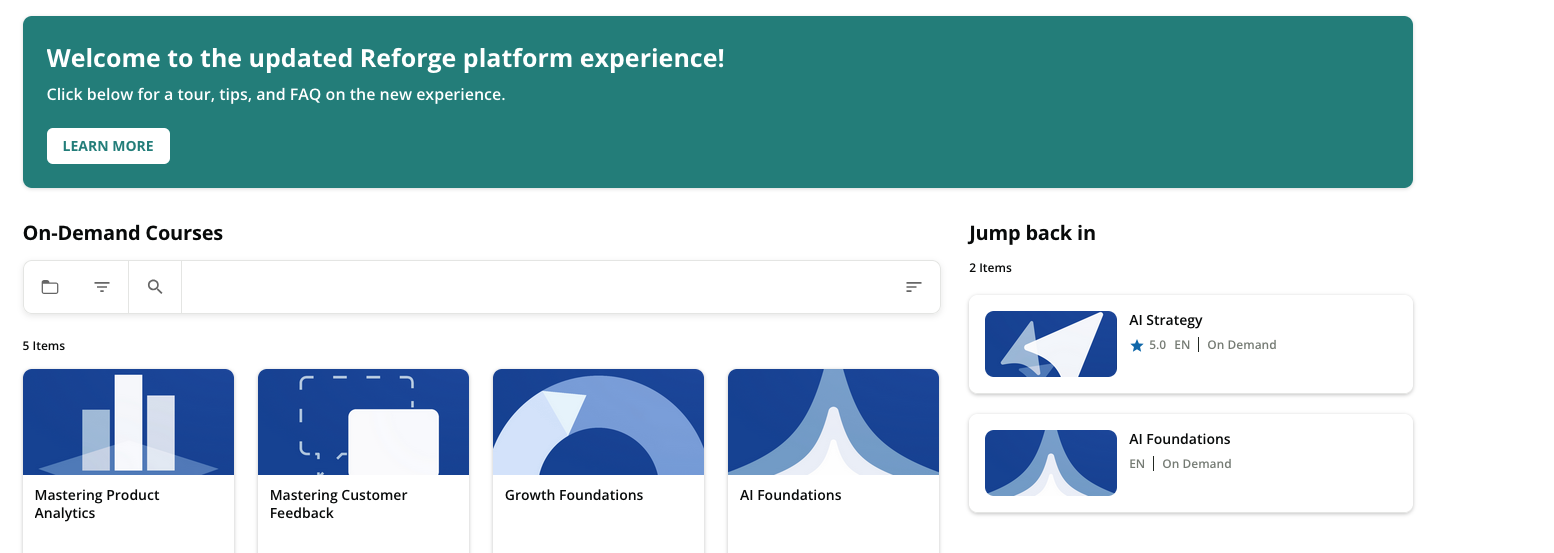Open the sort icon on courses toolbar
Screen dimensions: 1554x553
[913, 287]
